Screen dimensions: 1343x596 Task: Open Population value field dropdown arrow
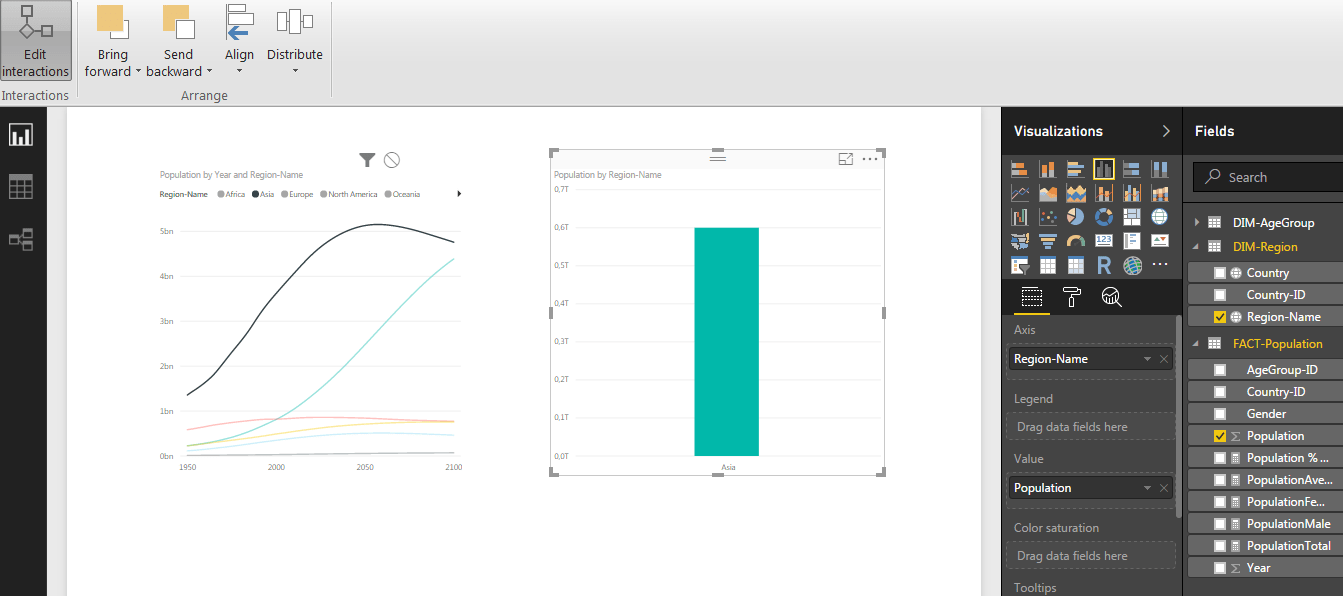pos(1147,488)
